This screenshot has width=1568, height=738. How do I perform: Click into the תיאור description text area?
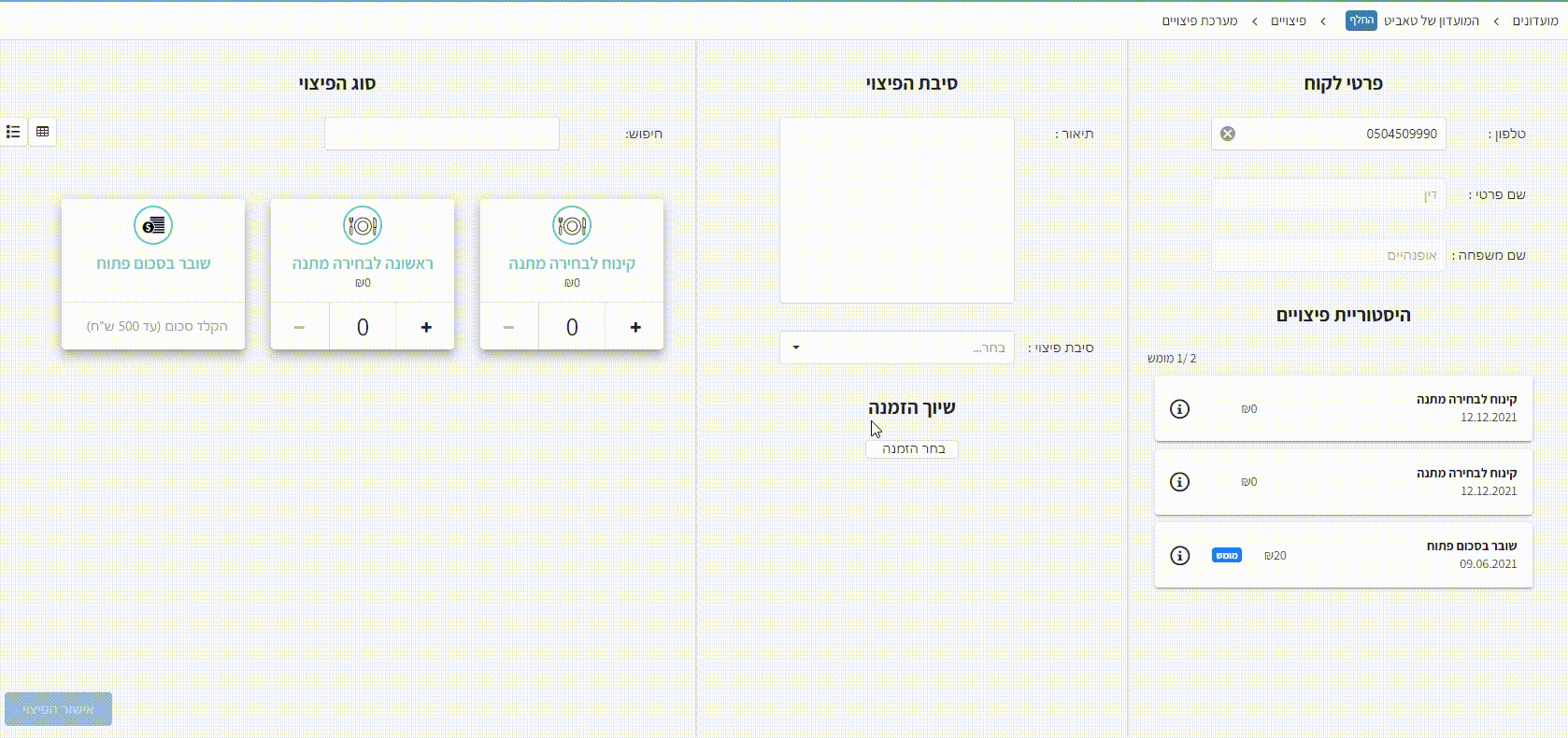[x=897, y=210]
